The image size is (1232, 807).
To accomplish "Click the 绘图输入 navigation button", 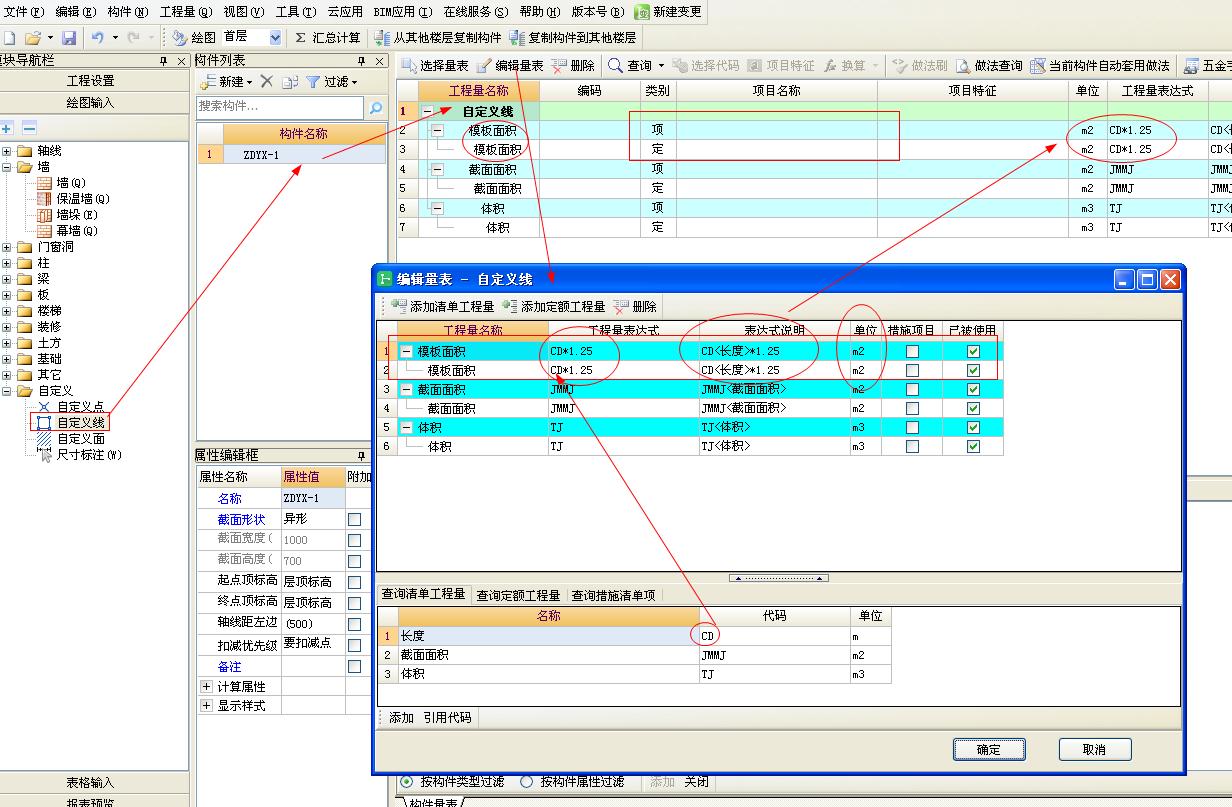I will click(91, 103).
